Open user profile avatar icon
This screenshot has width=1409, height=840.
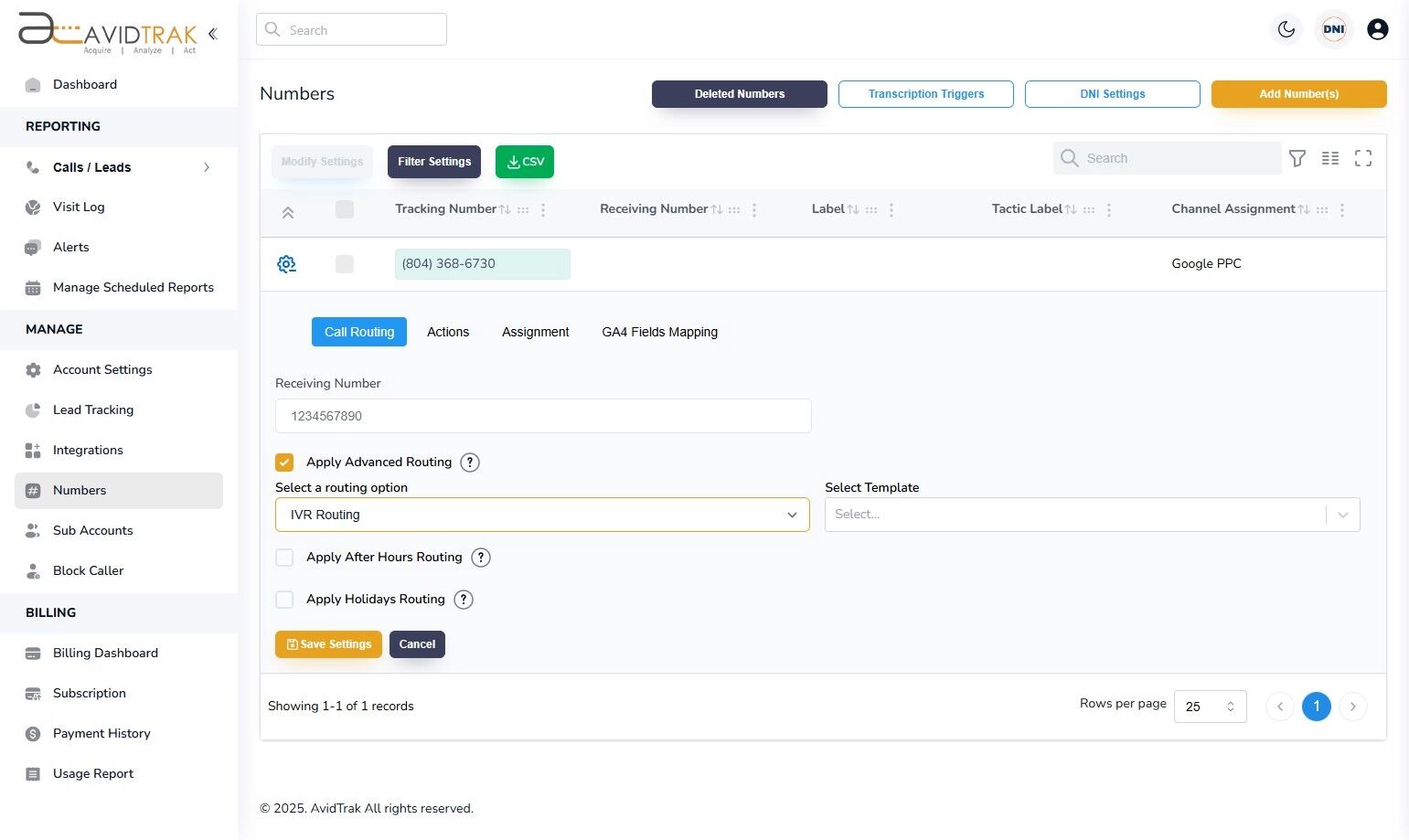coord(1378,29)
